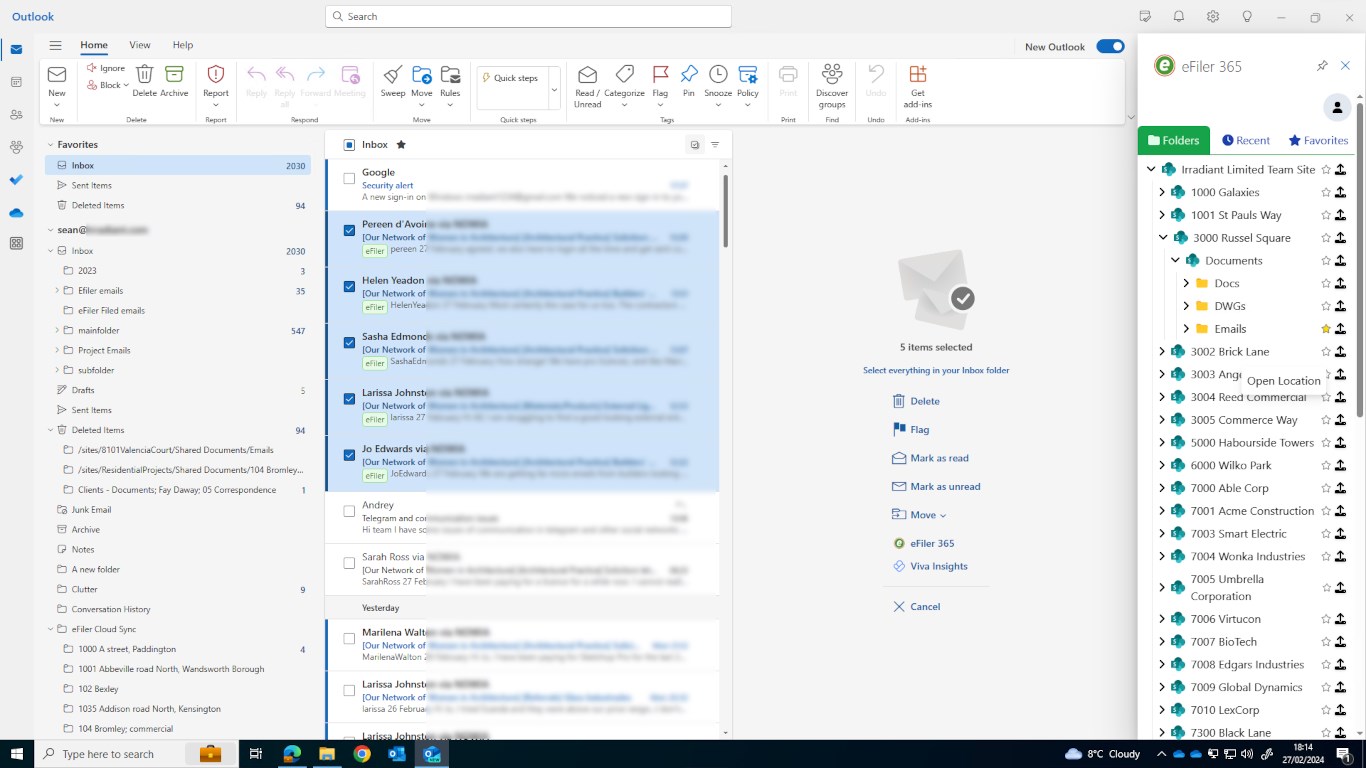Viewport: 1366px width, 768px height.
Task: Open the Rules icon in ribbon
Action: point(450,75)
